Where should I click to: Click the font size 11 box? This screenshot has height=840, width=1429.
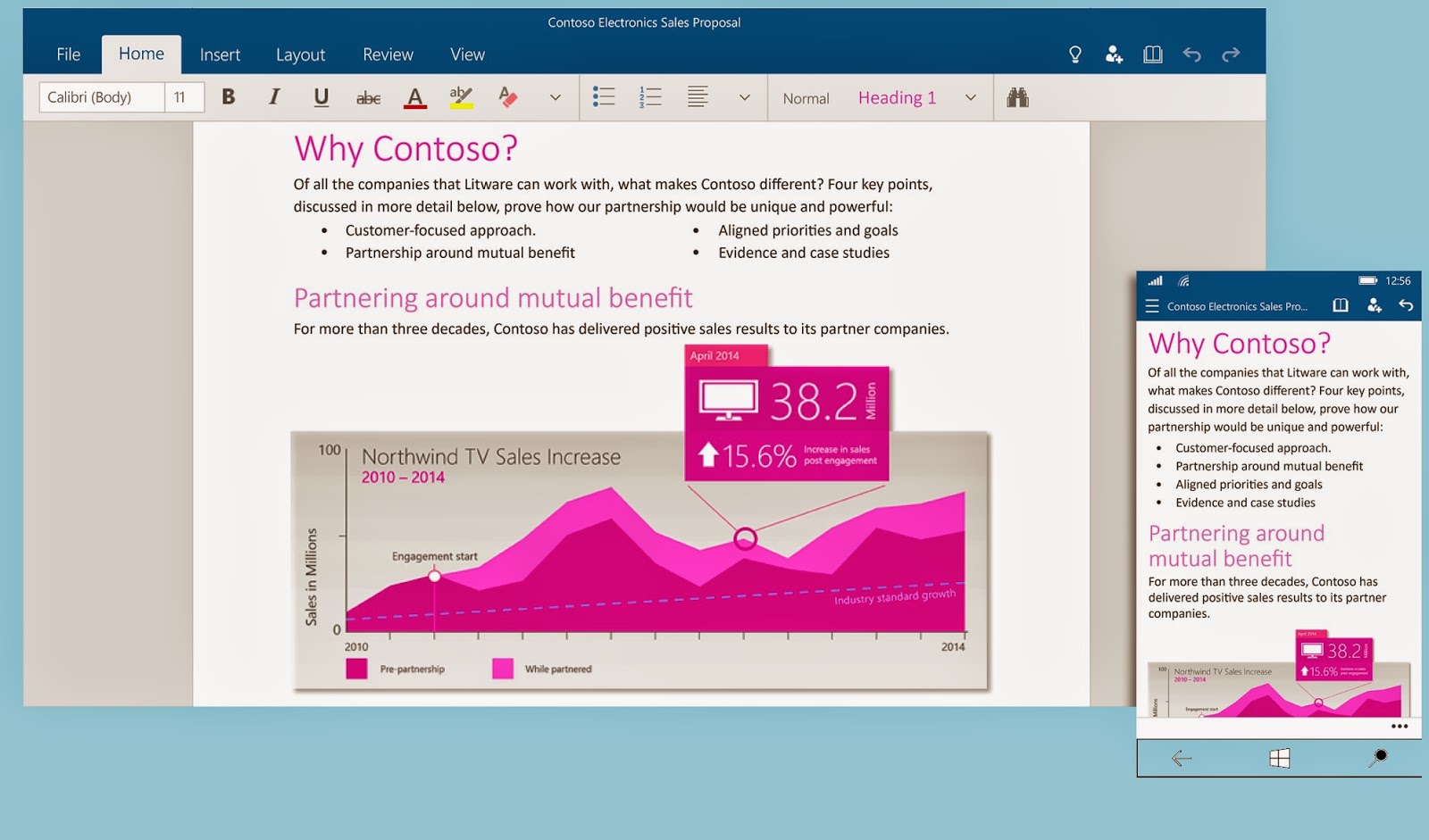coord(184,97)
